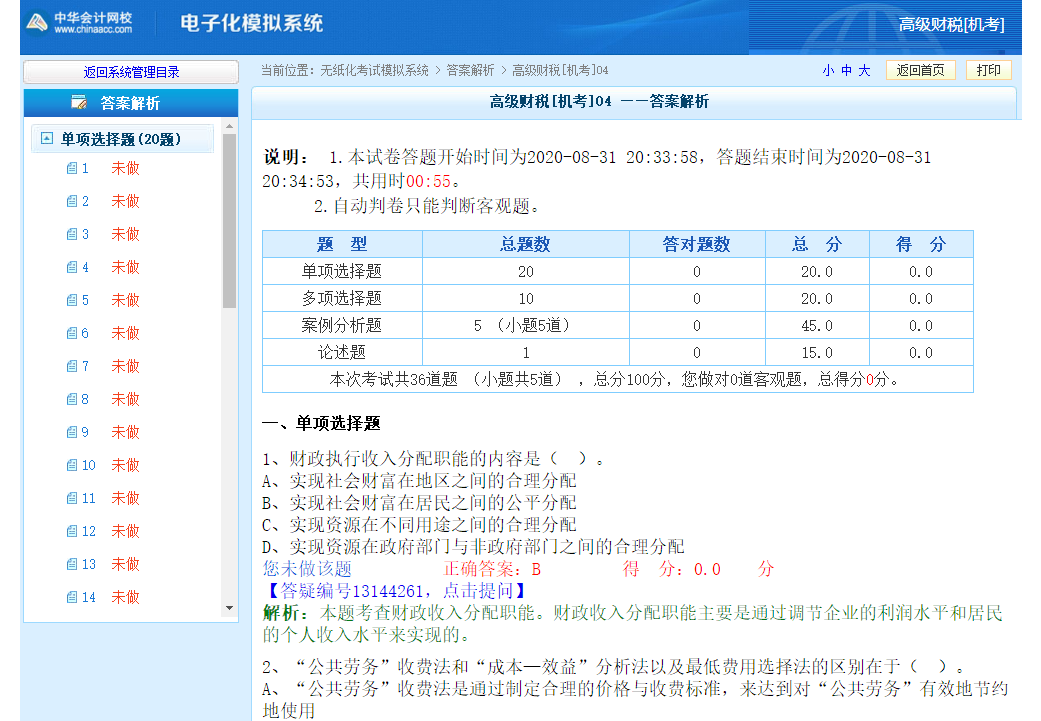This screenshot has width=1041, height=721.
Task: Click the document icon beside question 8
Action: [72, 399]
